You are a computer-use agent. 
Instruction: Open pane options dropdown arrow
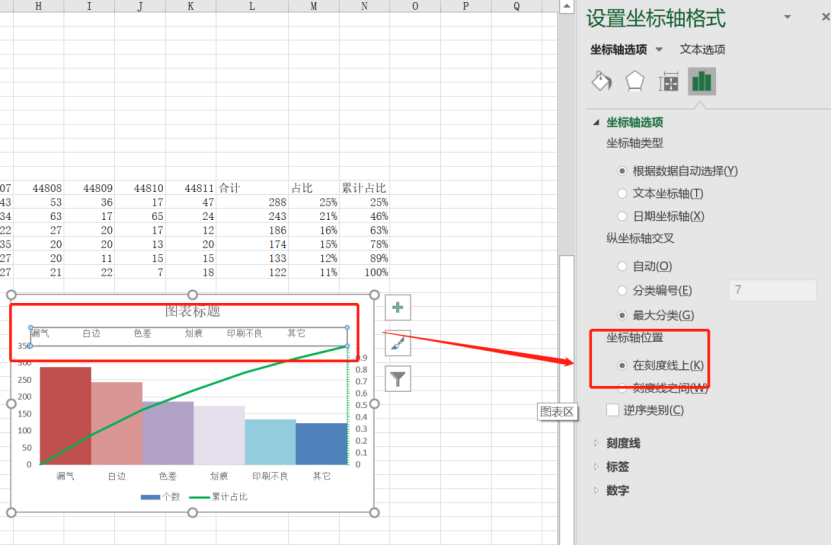point(788,17)
